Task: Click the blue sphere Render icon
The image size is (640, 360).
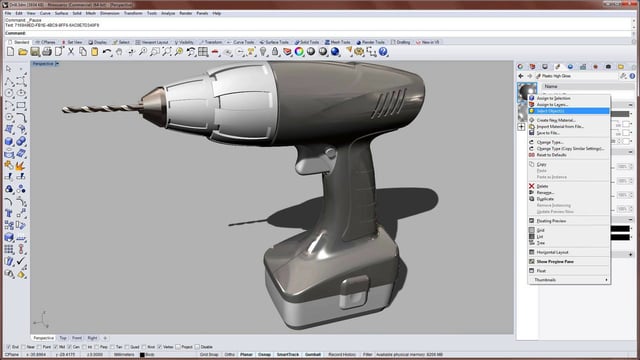Action: [335, 51]
